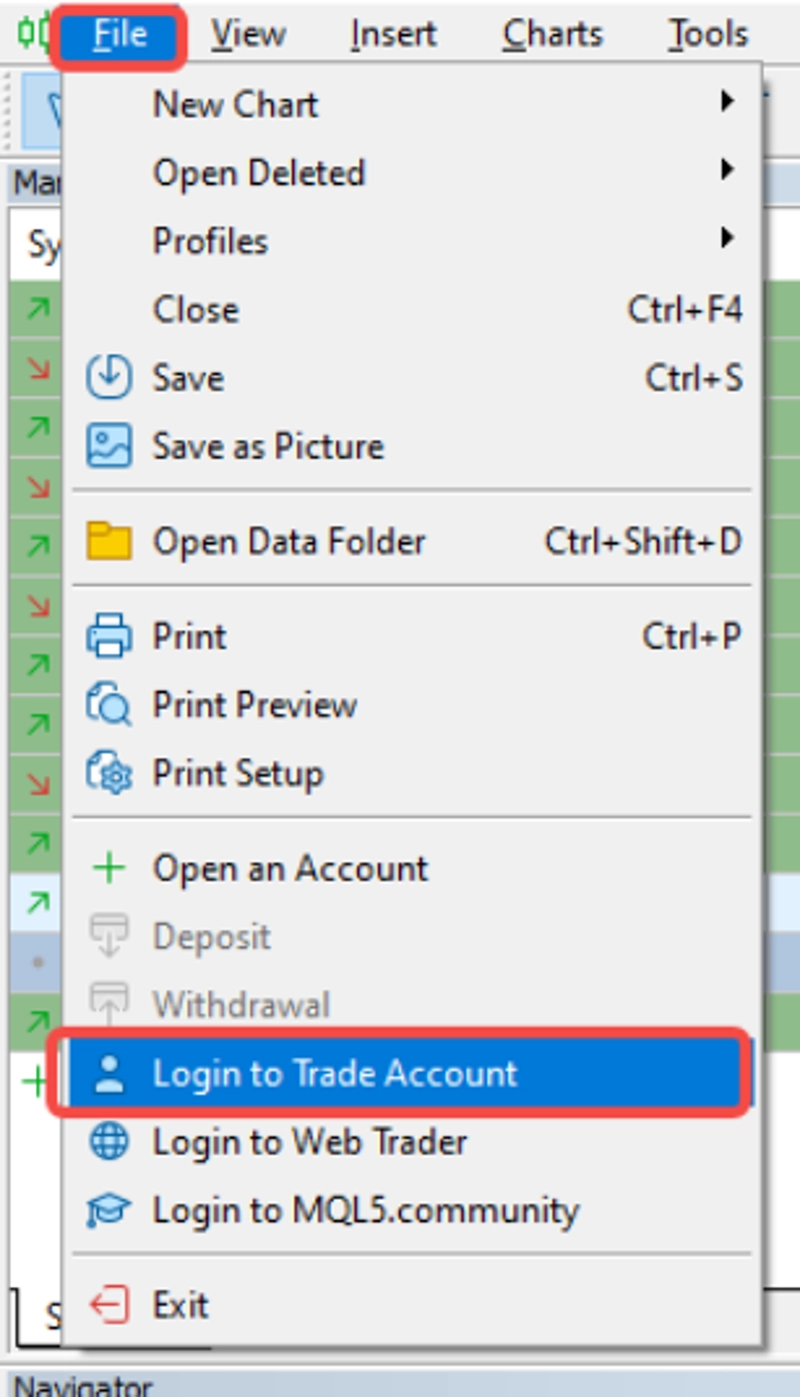800x1397 pixels.
Task: Open the Insert menu
Action: (x=393, y=34)
